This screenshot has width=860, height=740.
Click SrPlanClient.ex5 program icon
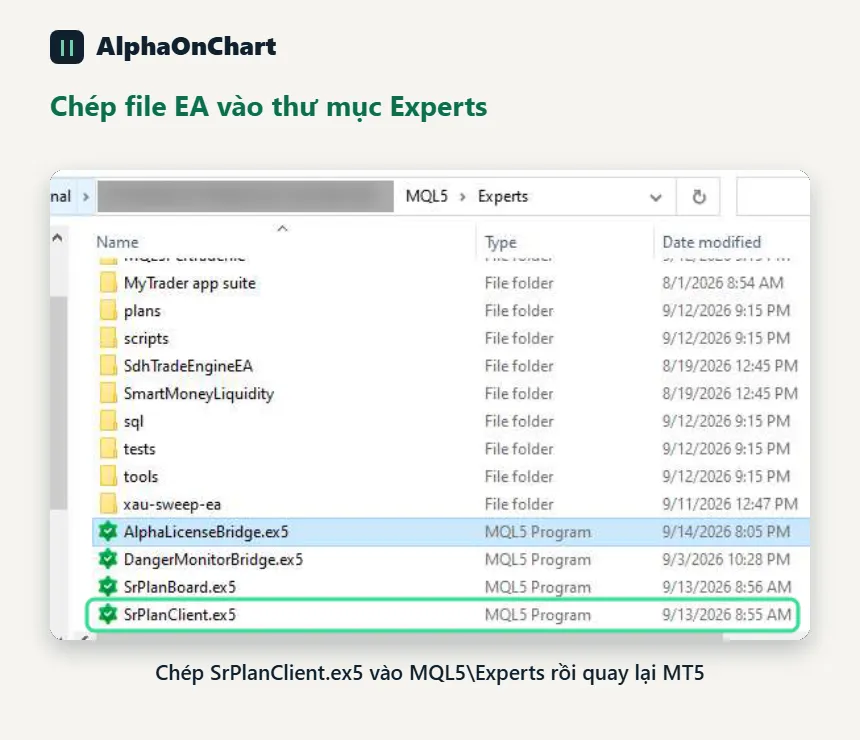point(108,614)
